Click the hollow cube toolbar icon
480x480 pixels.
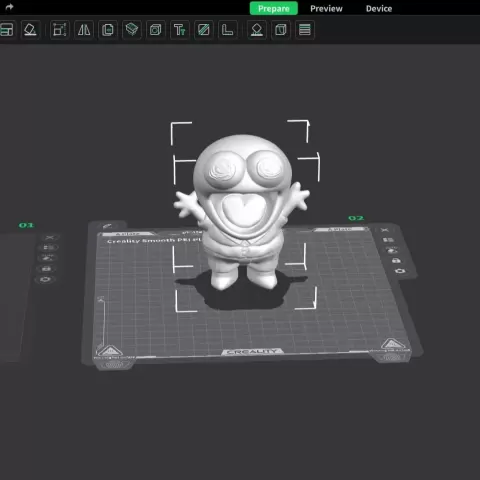tap(156, 30)
